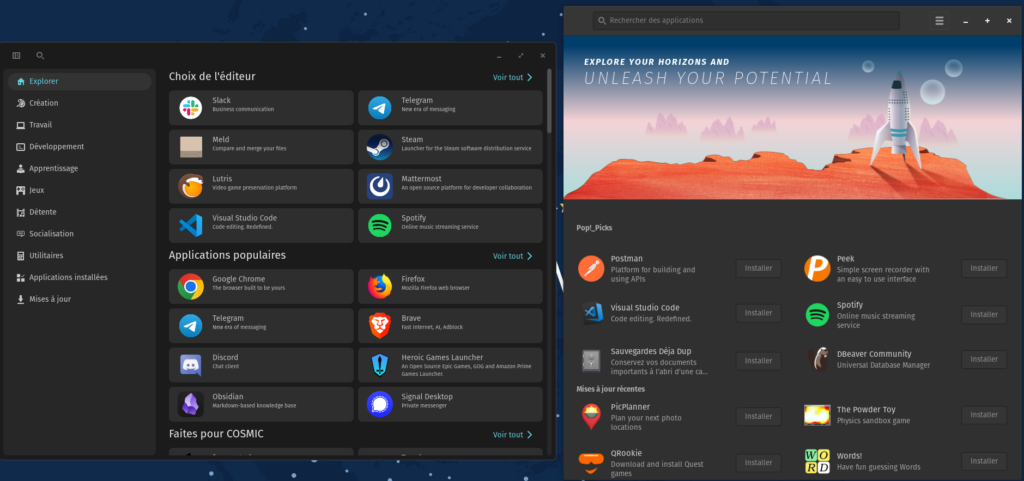Open the Brave browser icon

[379, 326]
